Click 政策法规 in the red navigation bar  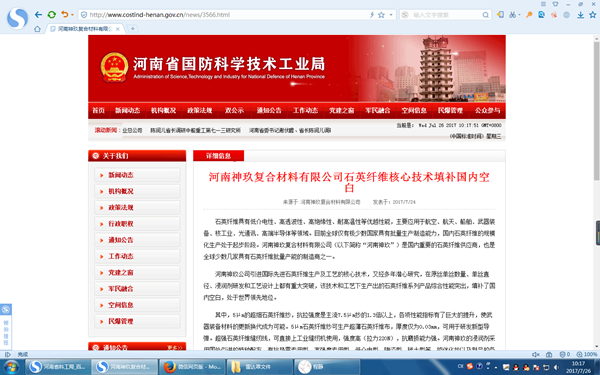tap(199, 111)
